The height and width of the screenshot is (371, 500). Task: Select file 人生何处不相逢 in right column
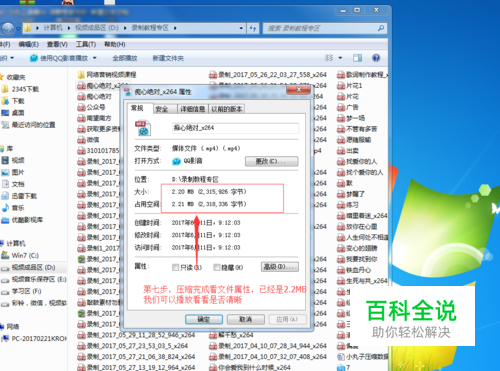click(x=363, y=237)
